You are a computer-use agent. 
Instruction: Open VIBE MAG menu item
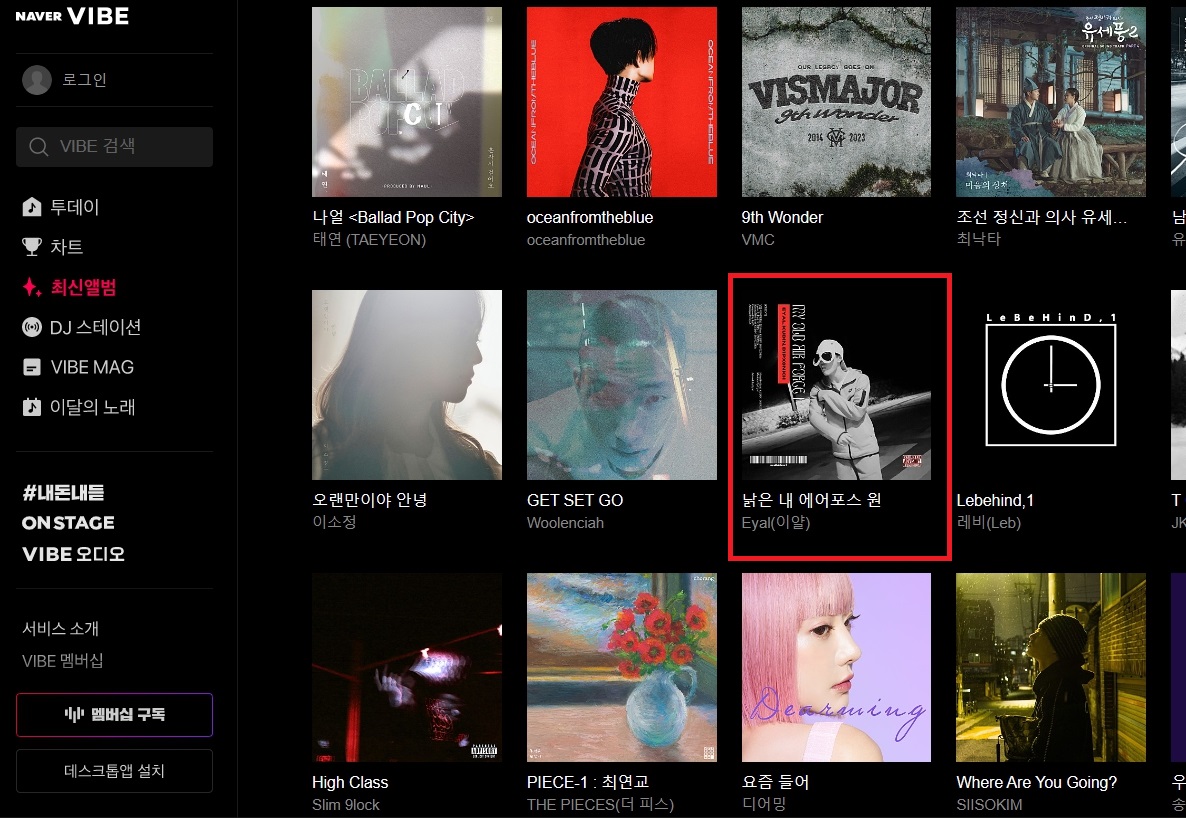tap(92, 367)
